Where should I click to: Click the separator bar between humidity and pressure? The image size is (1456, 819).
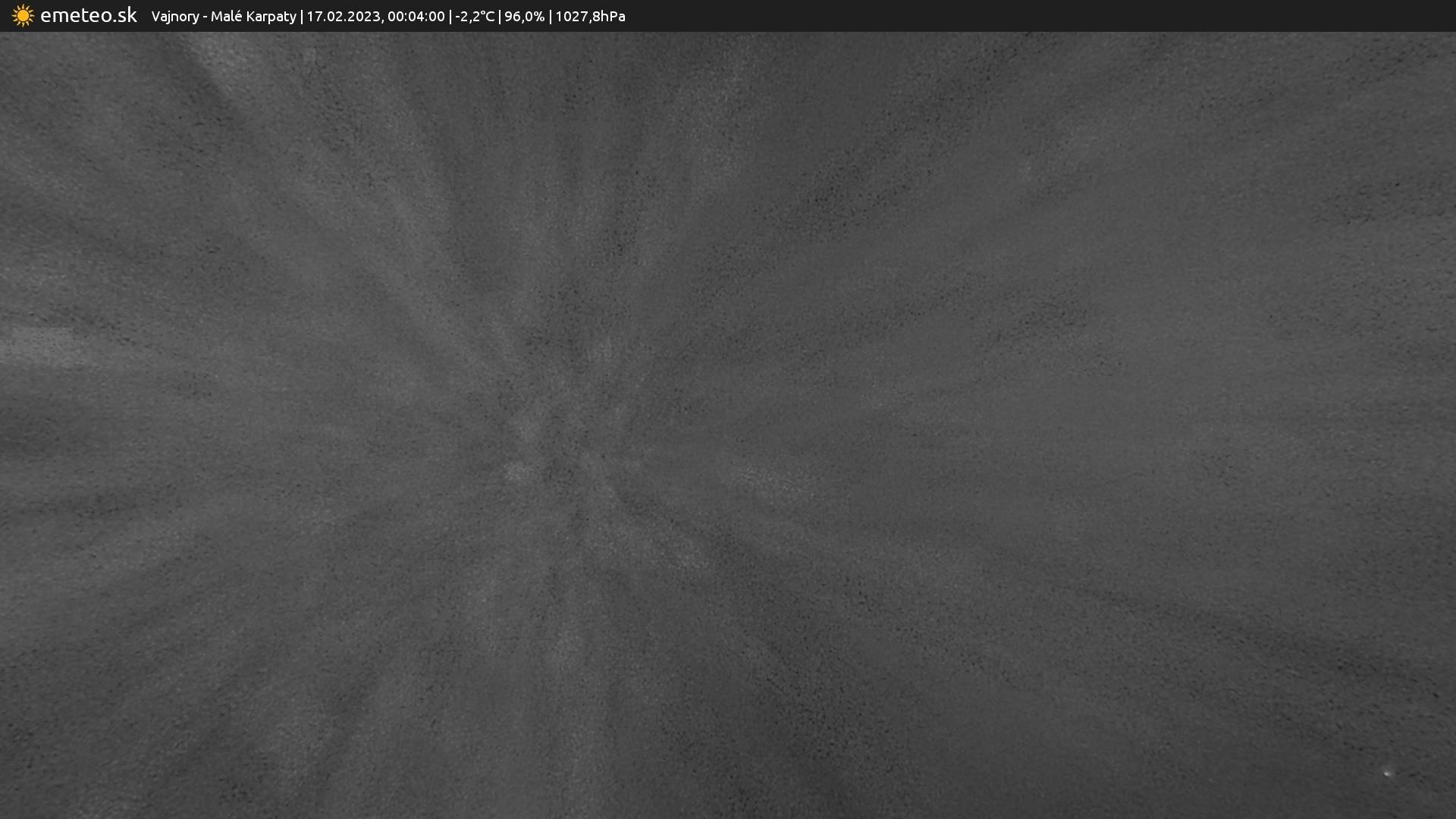(550, 17)
